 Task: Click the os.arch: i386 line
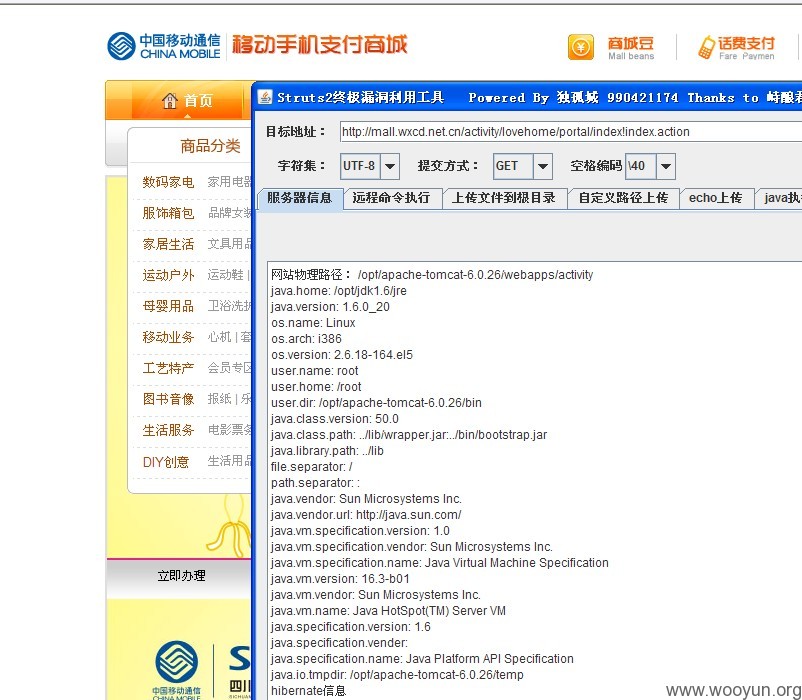coord(306,338)
